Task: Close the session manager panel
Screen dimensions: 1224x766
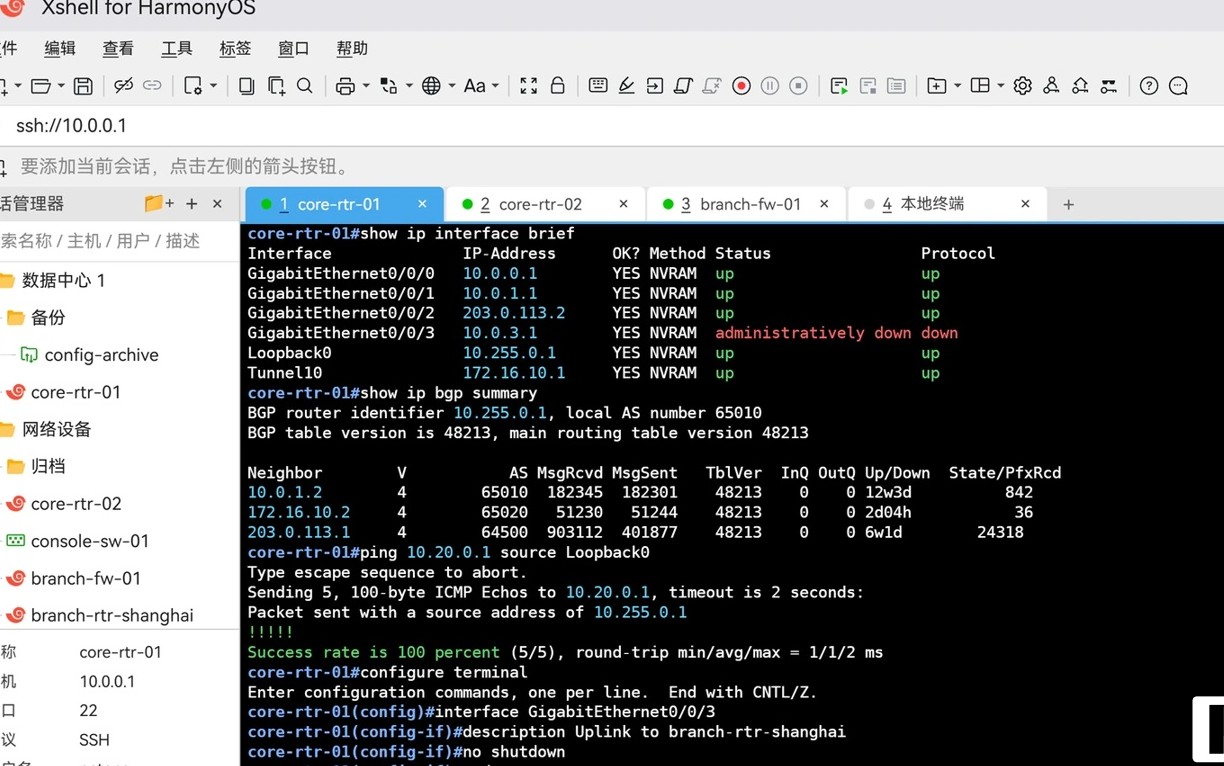Action: [217, 204]
